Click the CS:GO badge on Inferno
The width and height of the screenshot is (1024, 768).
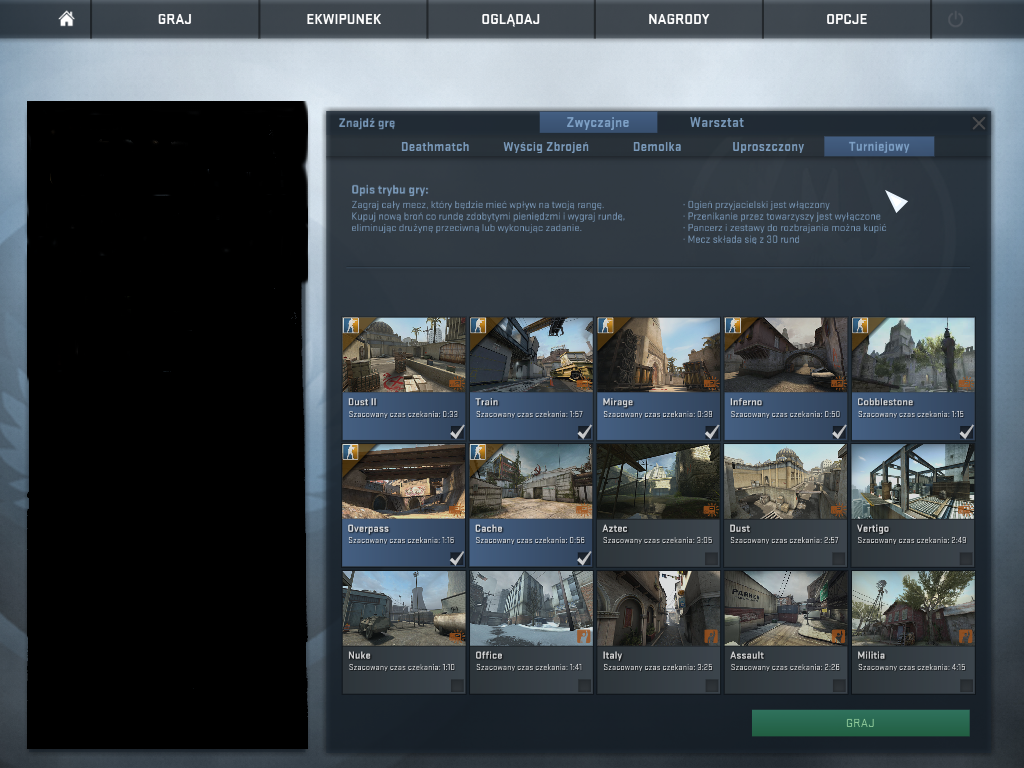(733, 325)
